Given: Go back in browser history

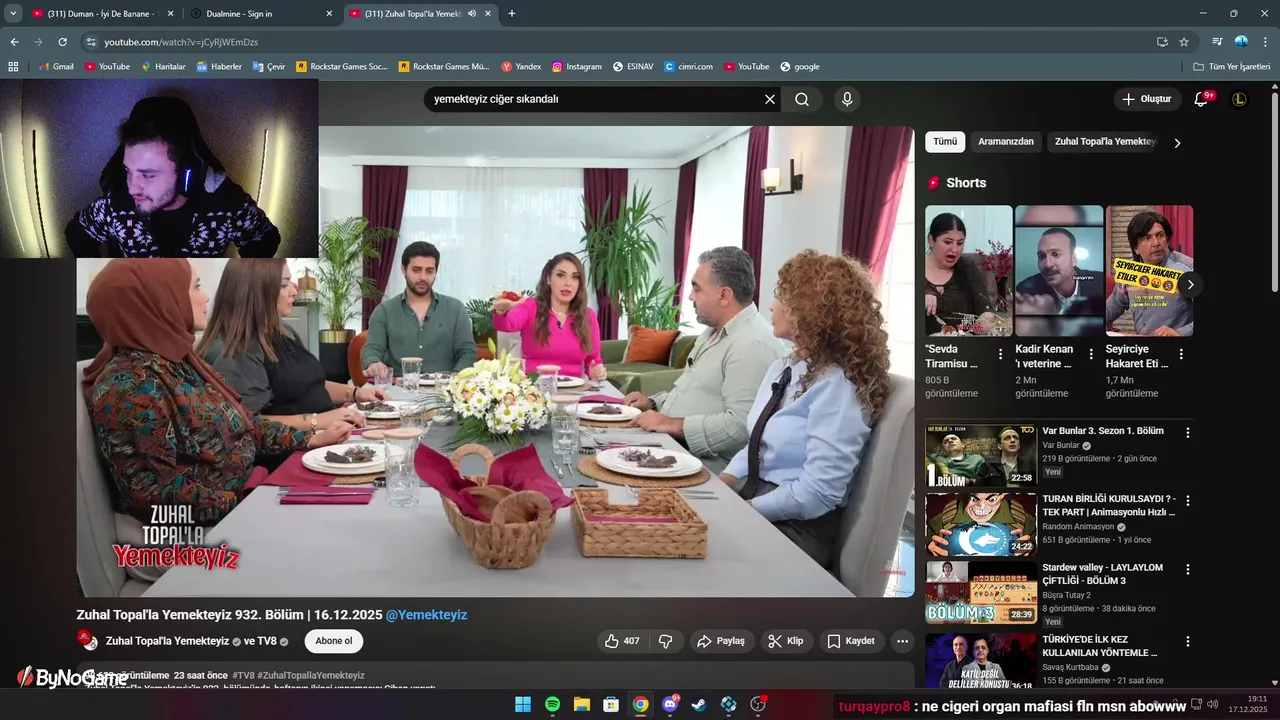Looking at the screenshot, I should tap(14, 42).
